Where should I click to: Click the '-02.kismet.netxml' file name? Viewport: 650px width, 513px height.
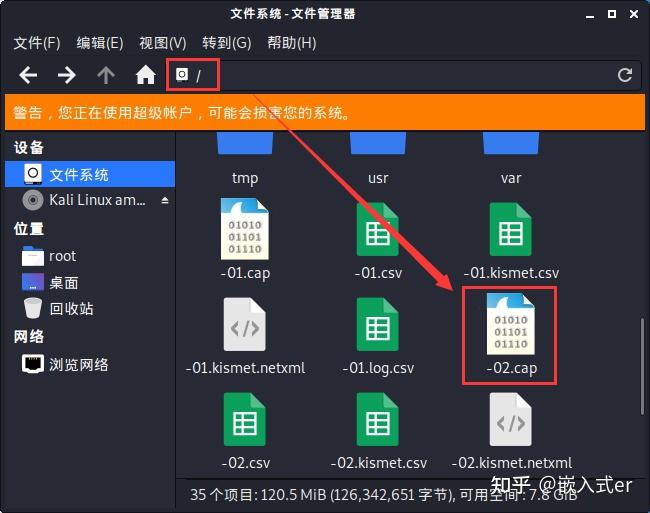(512, 463)
